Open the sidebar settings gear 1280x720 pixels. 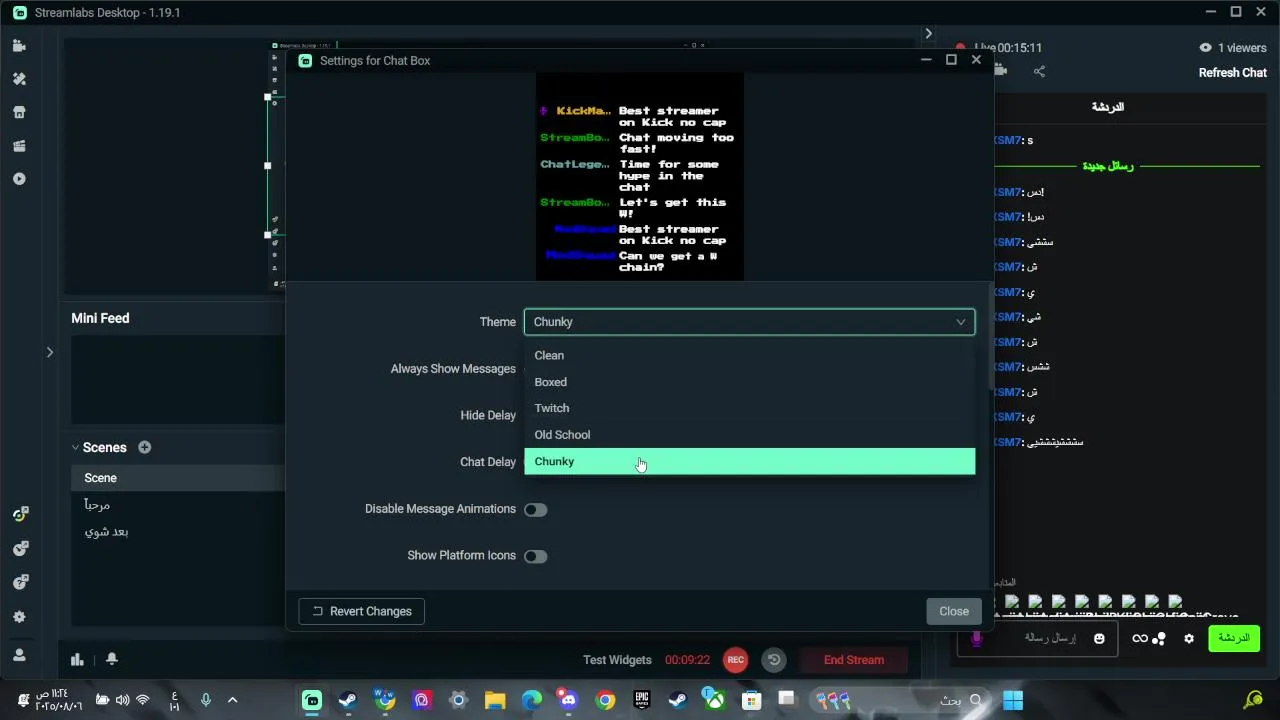(x=19, y=617)
